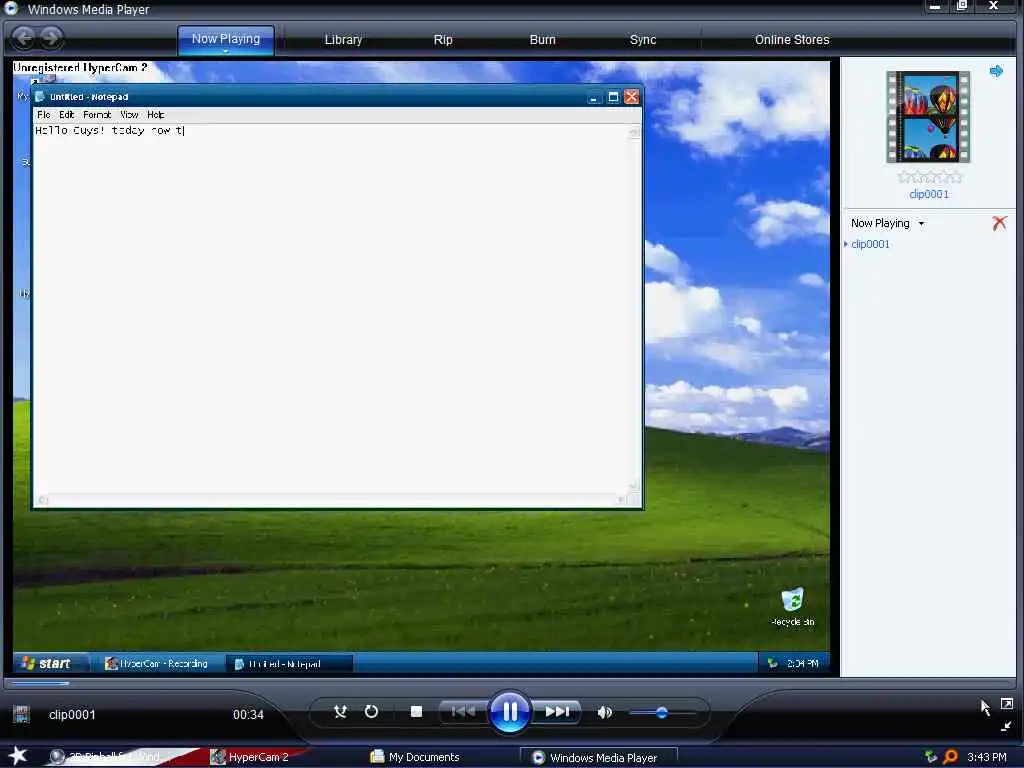This screenshot has width=1024, height=768.
Task: Click the clip0001 album art thumbnail
Action: tap(928, 117)
